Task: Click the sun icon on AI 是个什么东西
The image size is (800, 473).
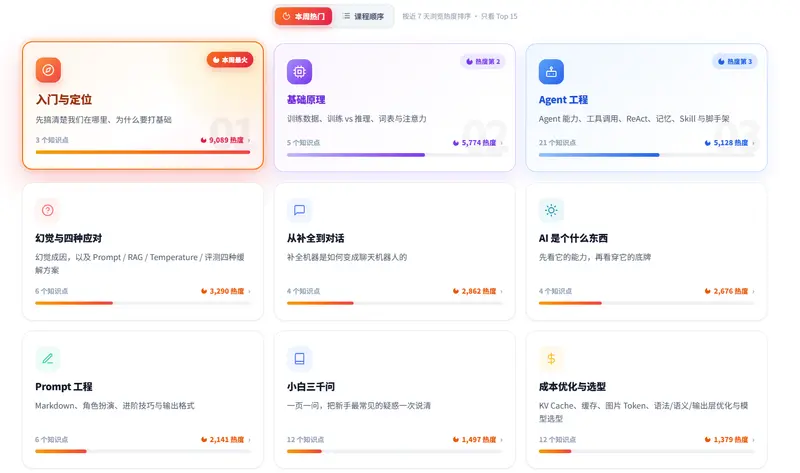Action: [x=551, y=210]
